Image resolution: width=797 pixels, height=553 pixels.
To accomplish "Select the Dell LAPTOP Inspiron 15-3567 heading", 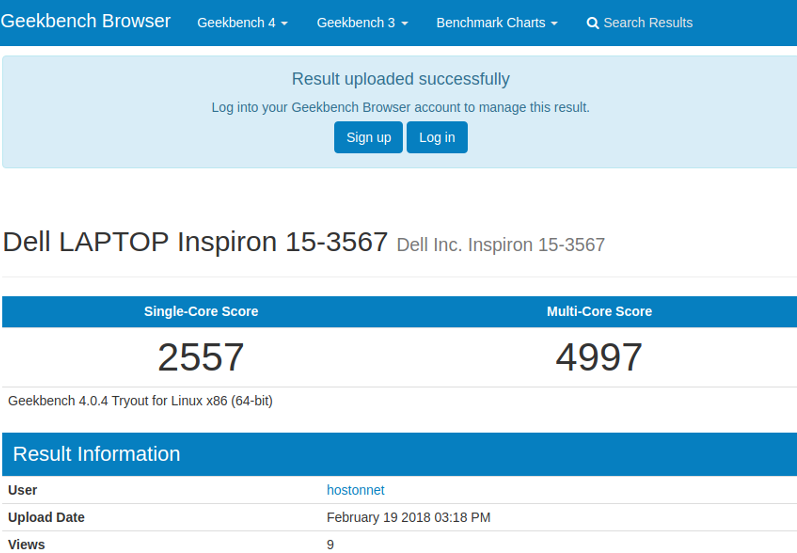I will point(195,242).
